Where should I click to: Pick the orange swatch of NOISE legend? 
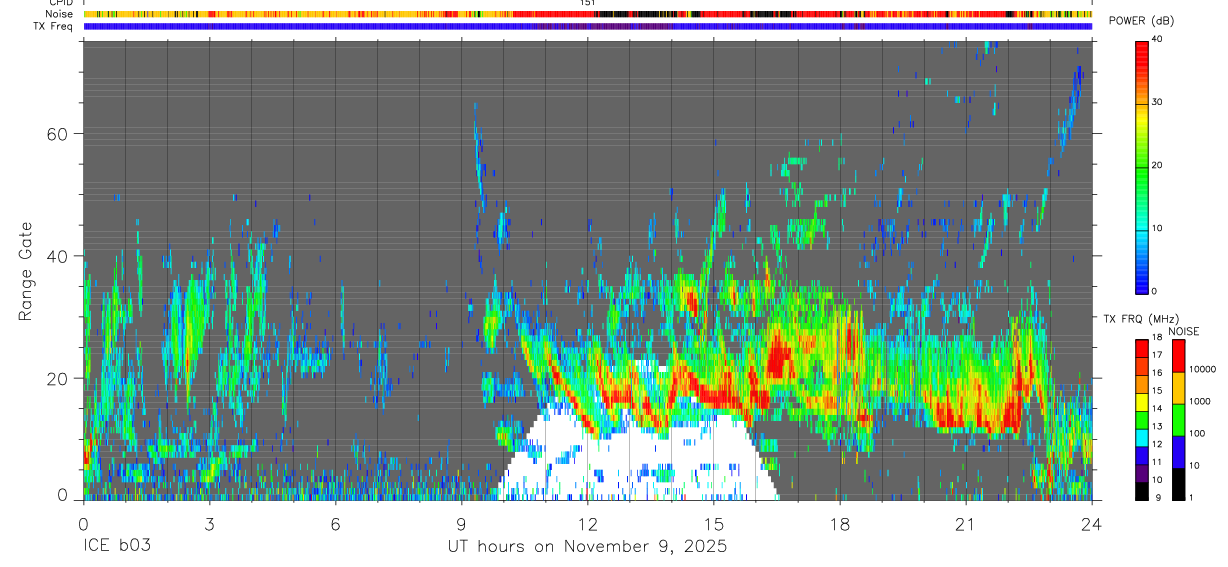(x=1179, y=387)
